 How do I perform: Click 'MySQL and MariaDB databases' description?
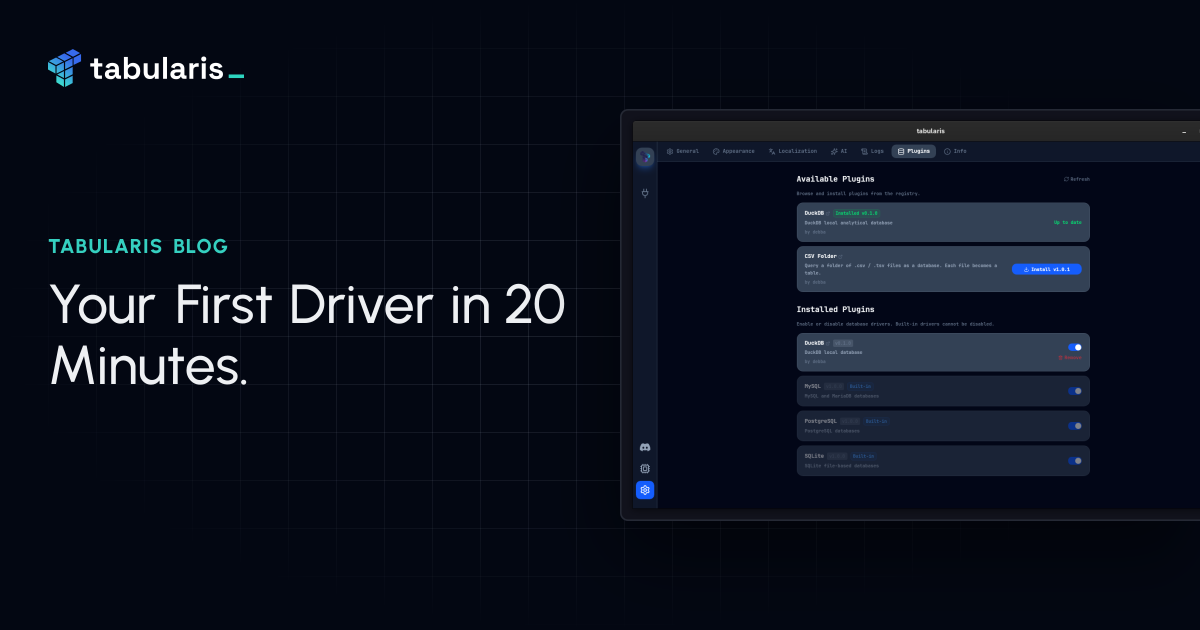click(x=842, y=395)
